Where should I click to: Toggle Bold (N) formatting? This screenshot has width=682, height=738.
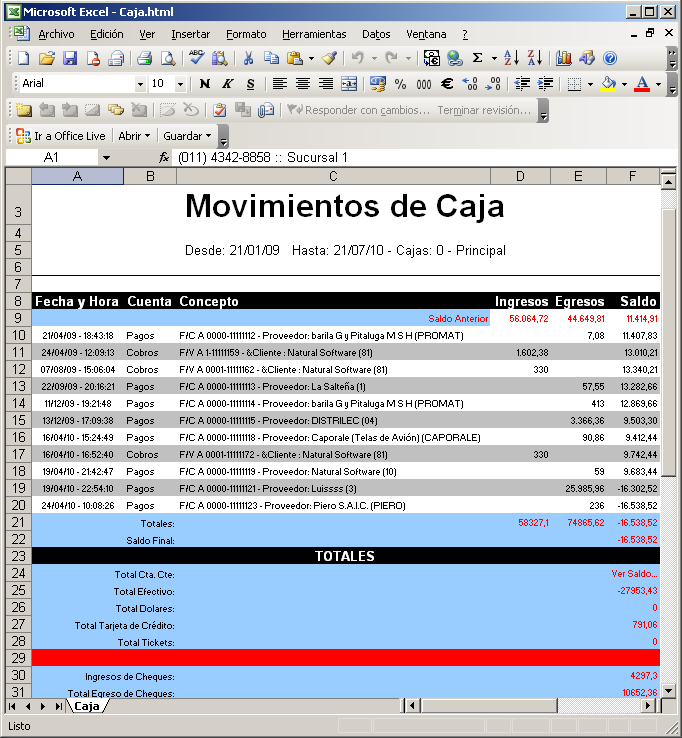tap(205, 84)
